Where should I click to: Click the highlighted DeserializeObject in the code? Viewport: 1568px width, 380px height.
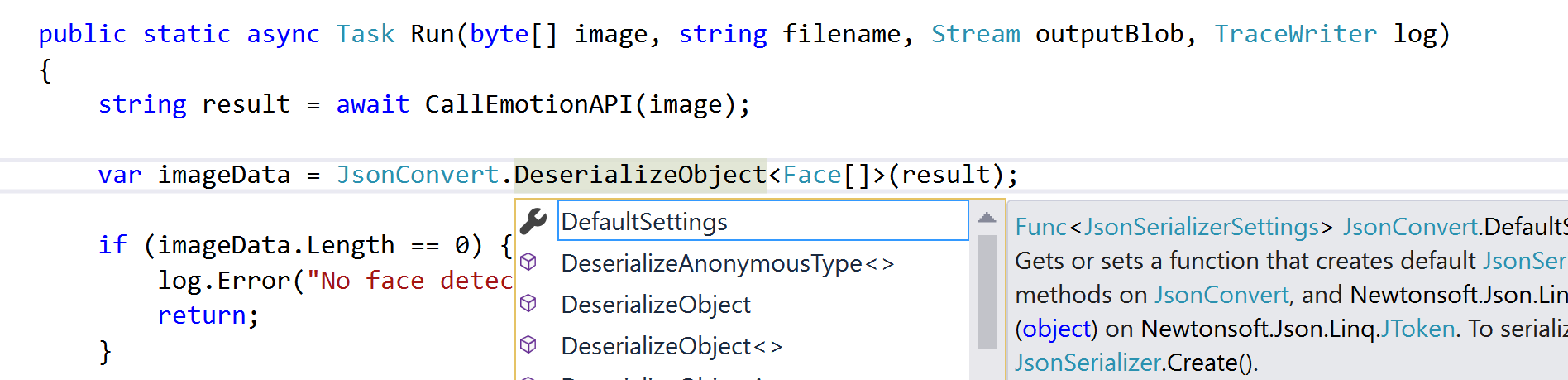[x=640, y=175]
